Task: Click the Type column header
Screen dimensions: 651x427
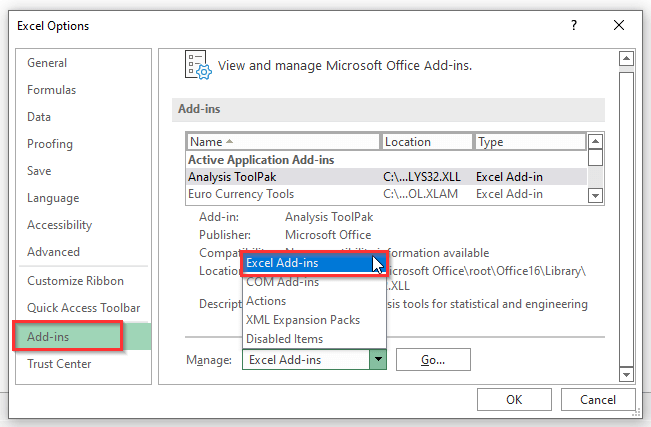Action: click(x=530, y=142)
